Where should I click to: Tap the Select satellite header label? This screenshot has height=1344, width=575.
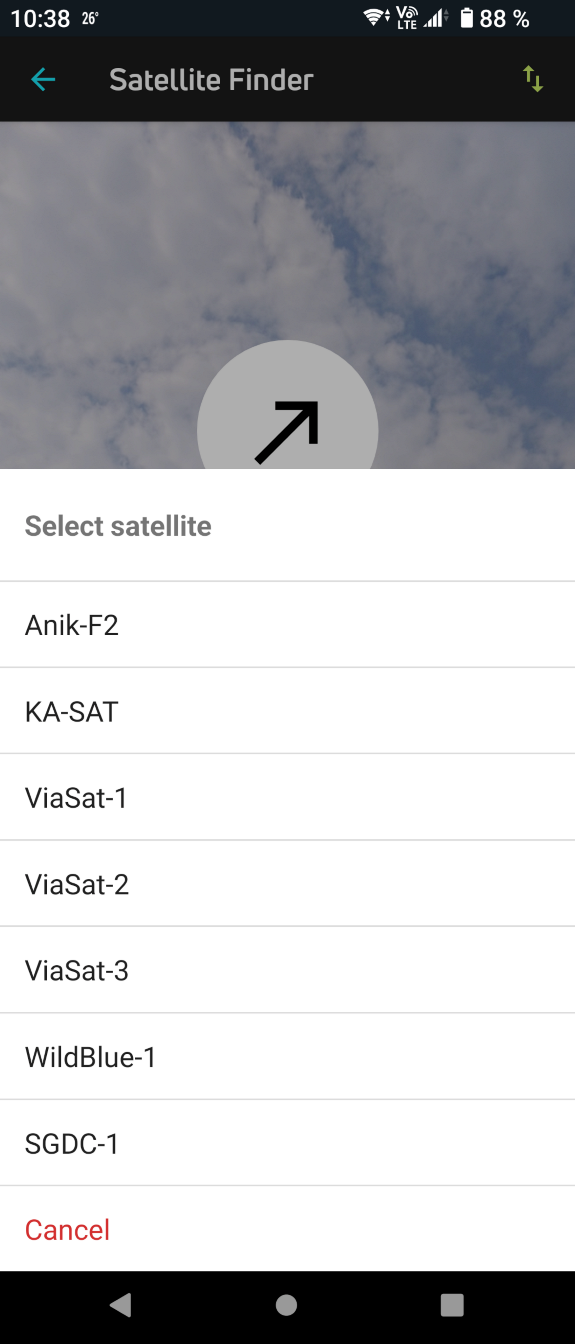click(x=118, y=526)
